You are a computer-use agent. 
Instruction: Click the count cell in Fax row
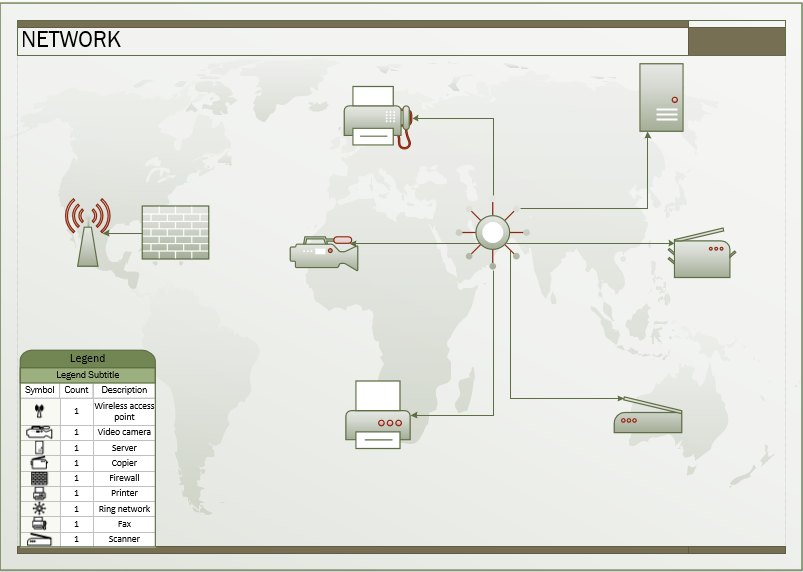tap(76, 524)
